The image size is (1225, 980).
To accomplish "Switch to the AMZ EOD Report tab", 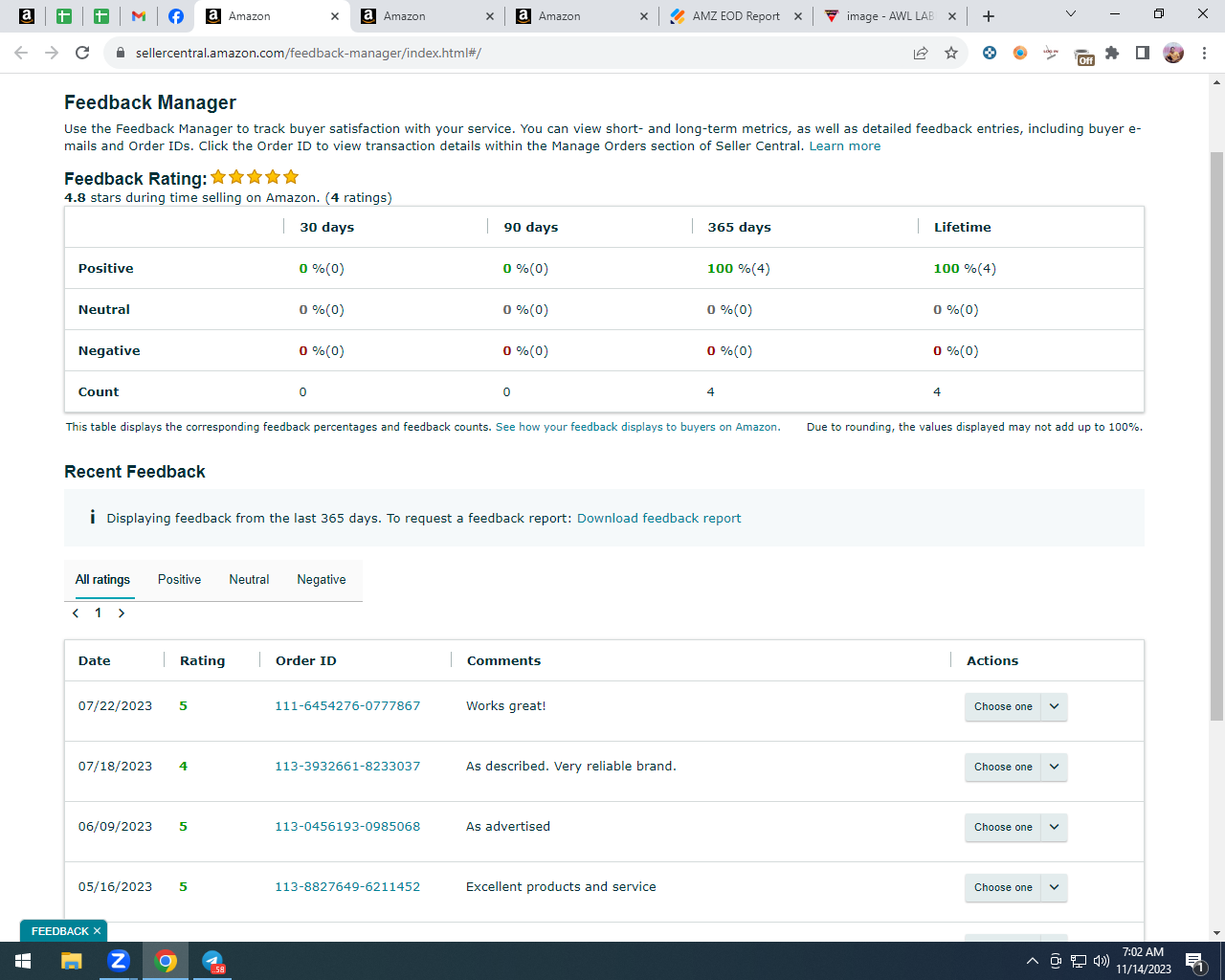I will (736, 16).
